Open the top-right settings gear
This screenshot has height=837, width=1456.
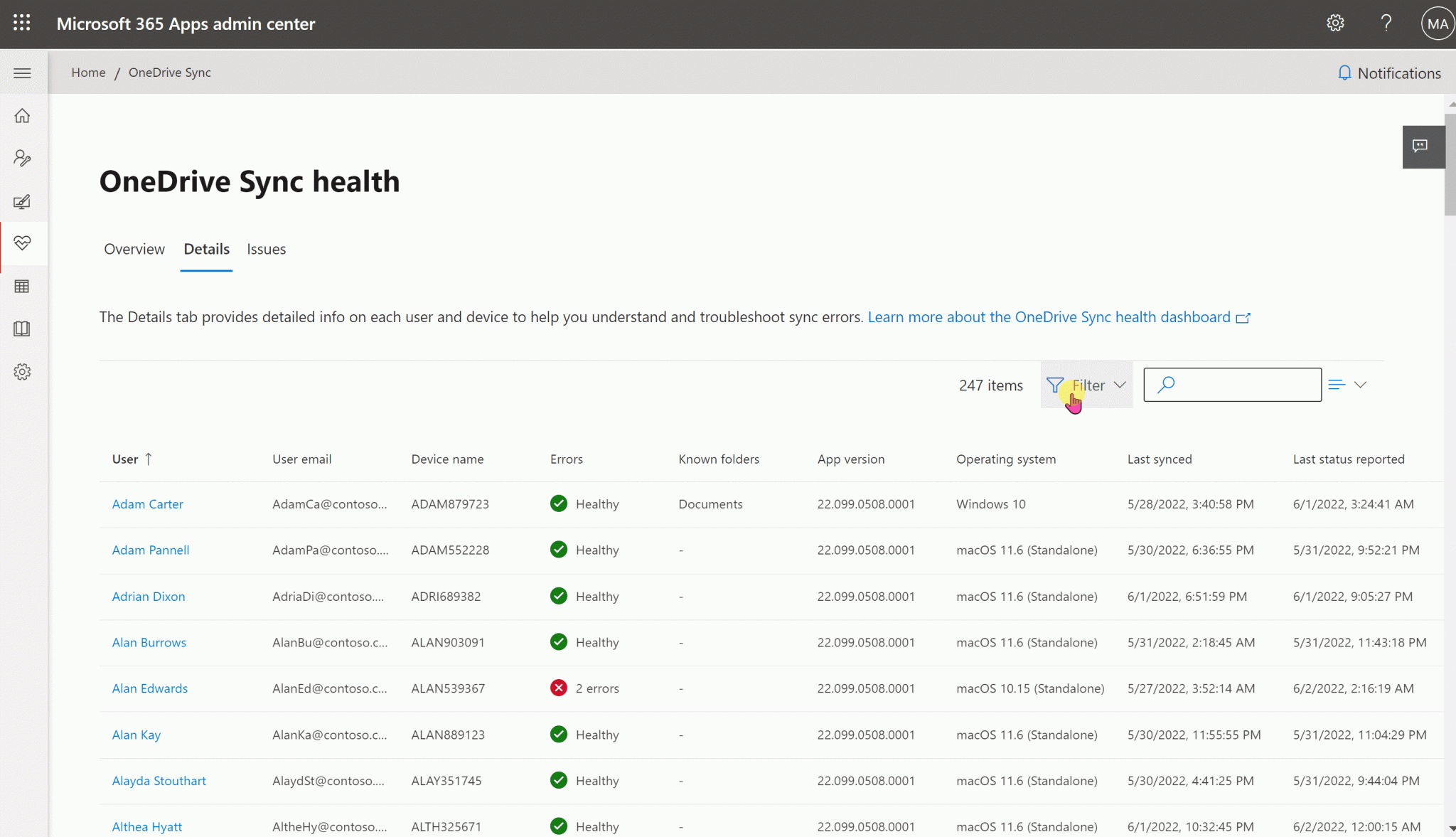[1335, 23]
